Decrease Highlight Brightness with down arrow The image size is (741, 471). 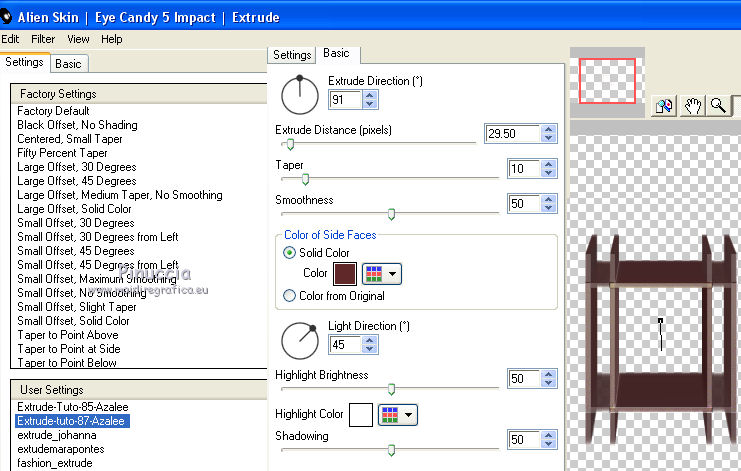(548, 383)
